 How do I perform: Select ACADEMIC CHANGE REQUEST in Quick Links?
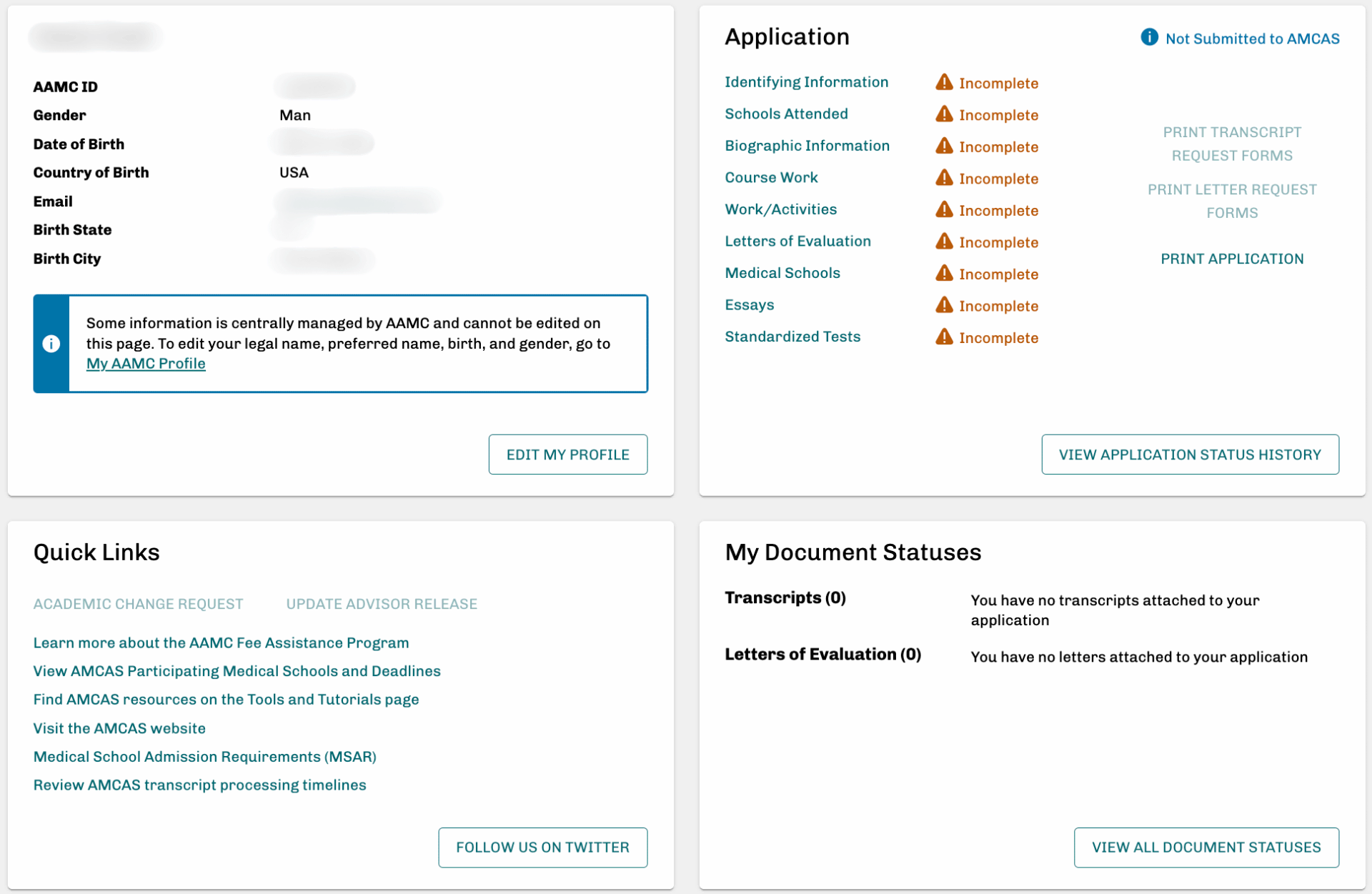point(138,603)
